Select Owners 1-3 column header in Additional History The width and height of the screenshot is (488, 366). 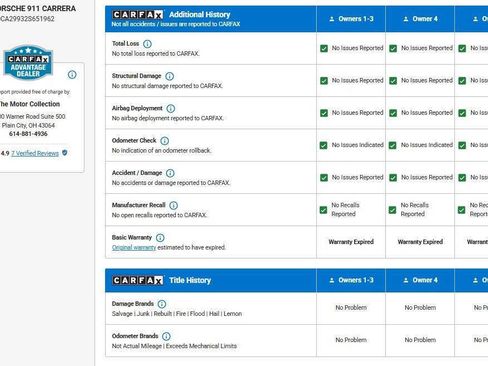coord(351,19)
